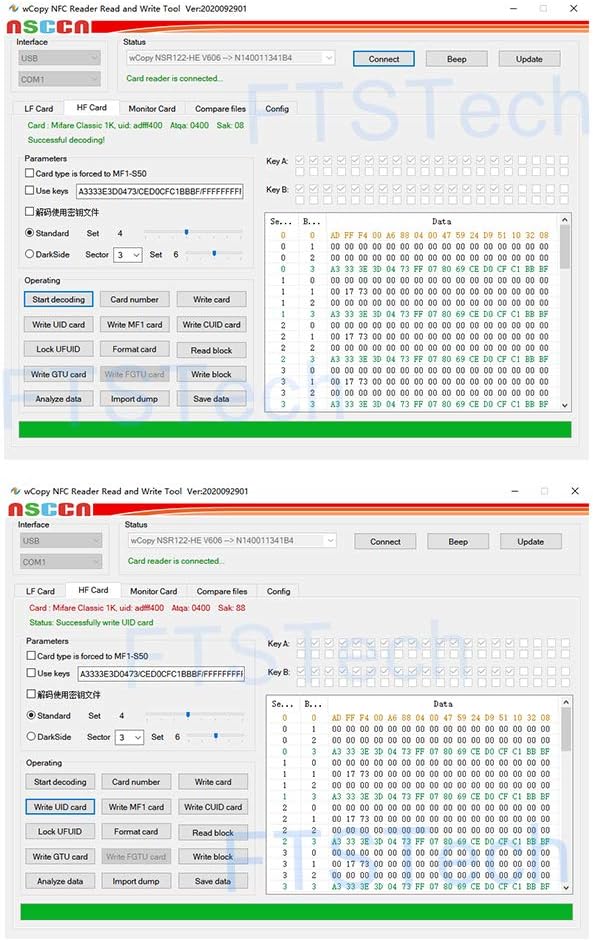593x941 pixels.
Task: Open the Monitor Card tab in the bottom window
Action: point(154,591)
